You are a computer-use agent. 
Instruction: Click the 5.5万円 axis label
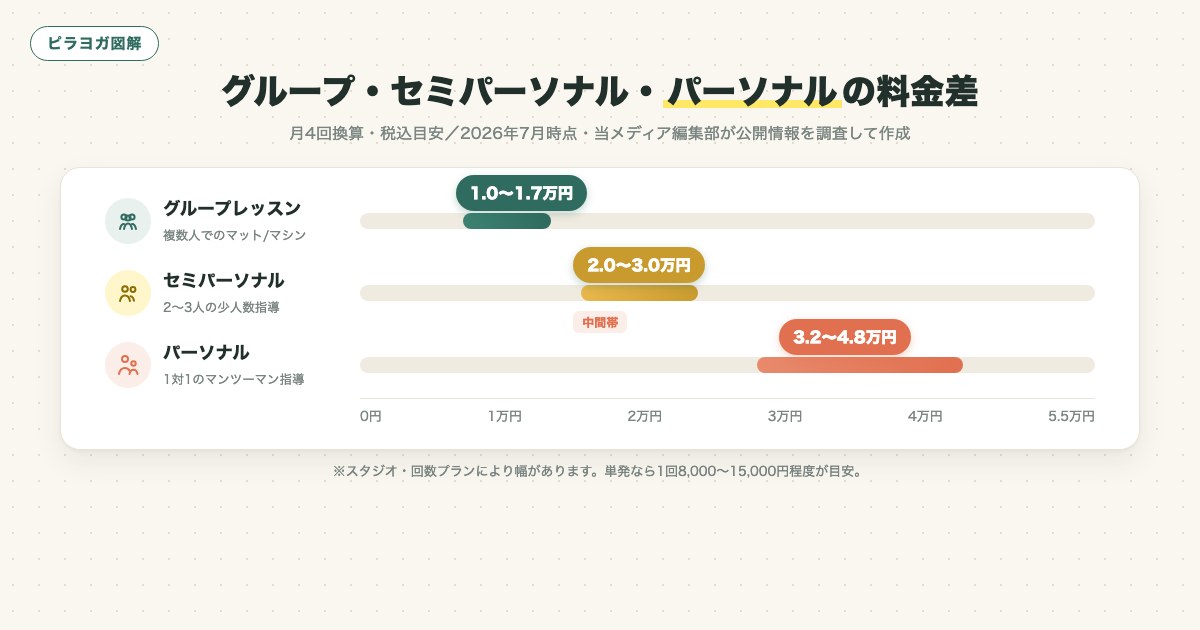(x=1071, y=416)
